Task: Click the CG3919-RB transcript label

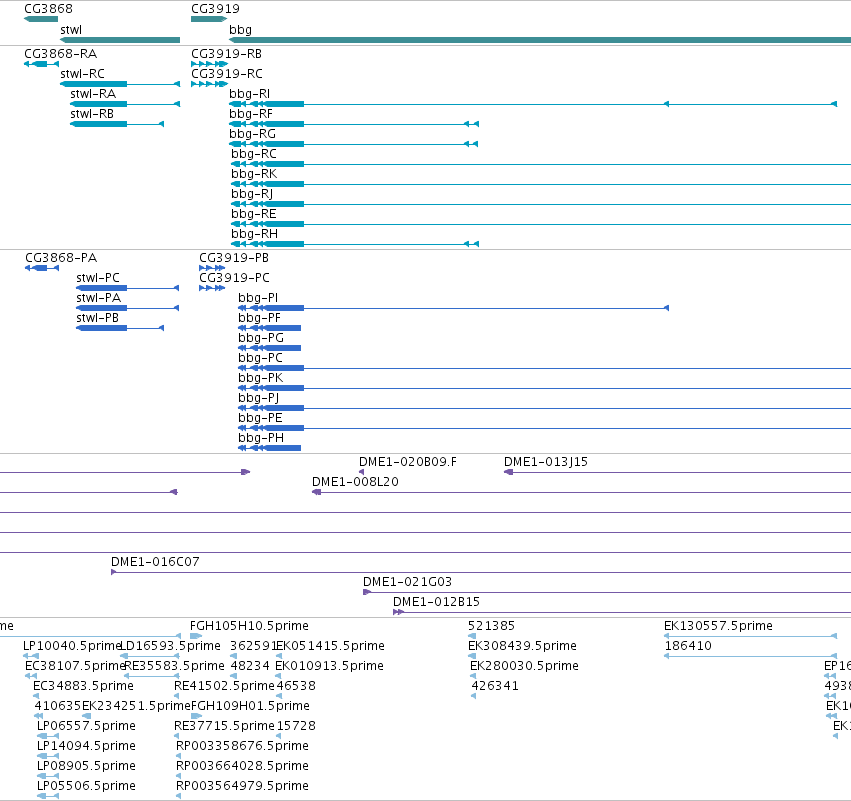Action: click(226, 54)
